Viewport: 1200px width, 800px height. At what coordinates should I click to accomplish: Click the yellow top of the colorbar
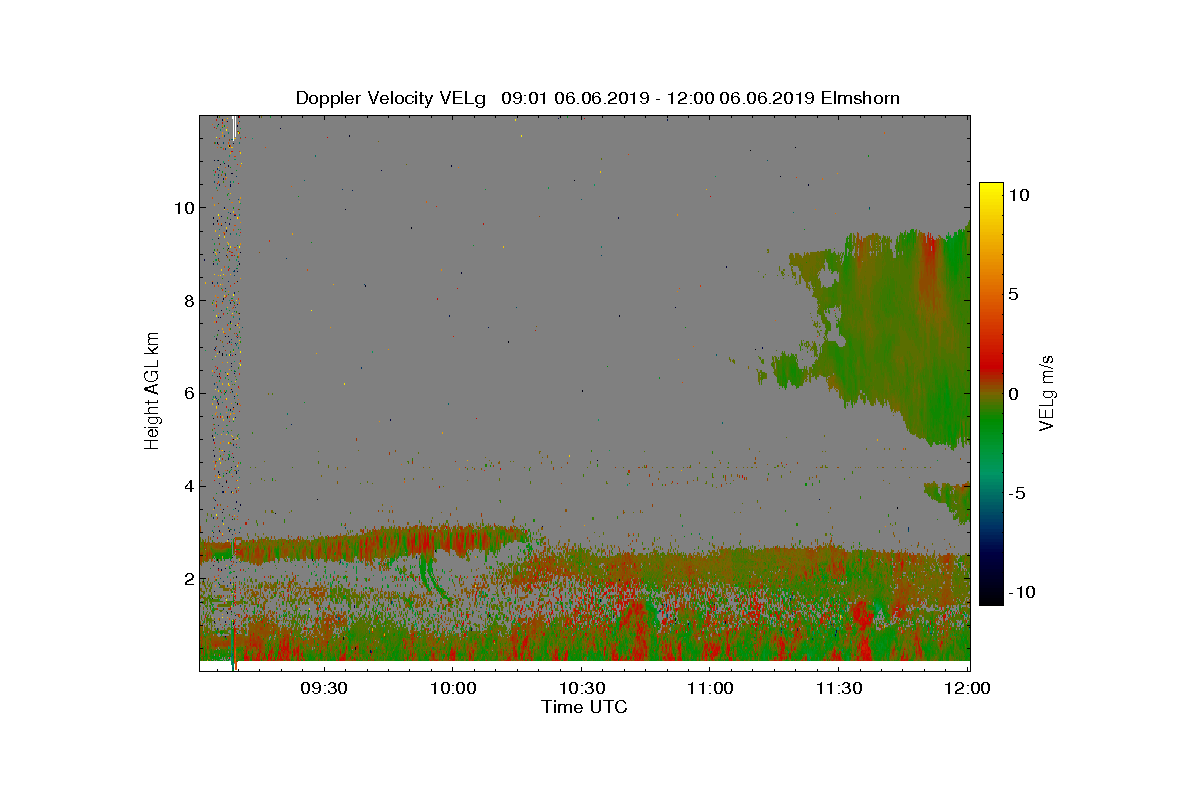(991, 192)
